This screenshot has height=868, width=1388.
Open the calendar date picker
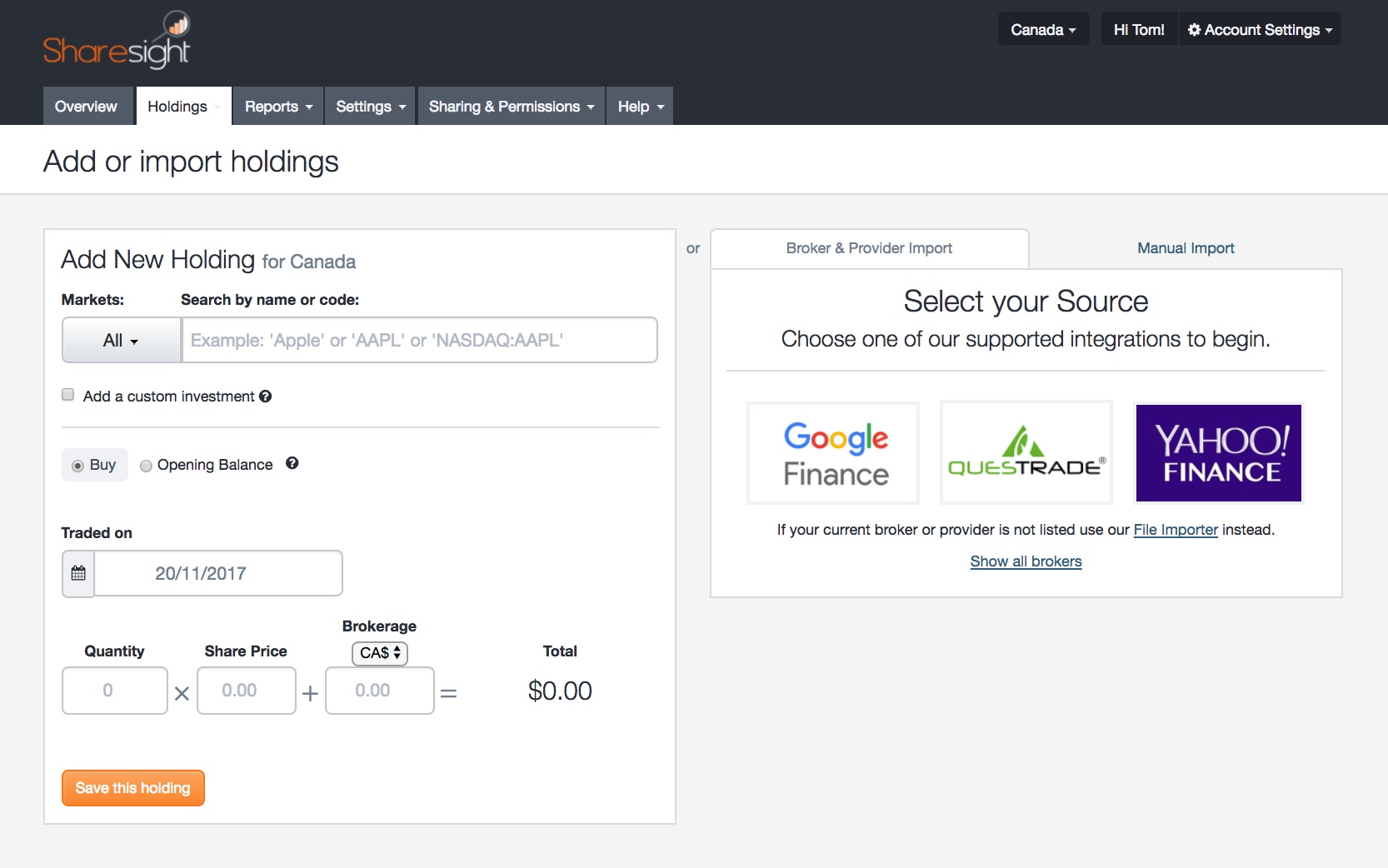click(77, 573)
